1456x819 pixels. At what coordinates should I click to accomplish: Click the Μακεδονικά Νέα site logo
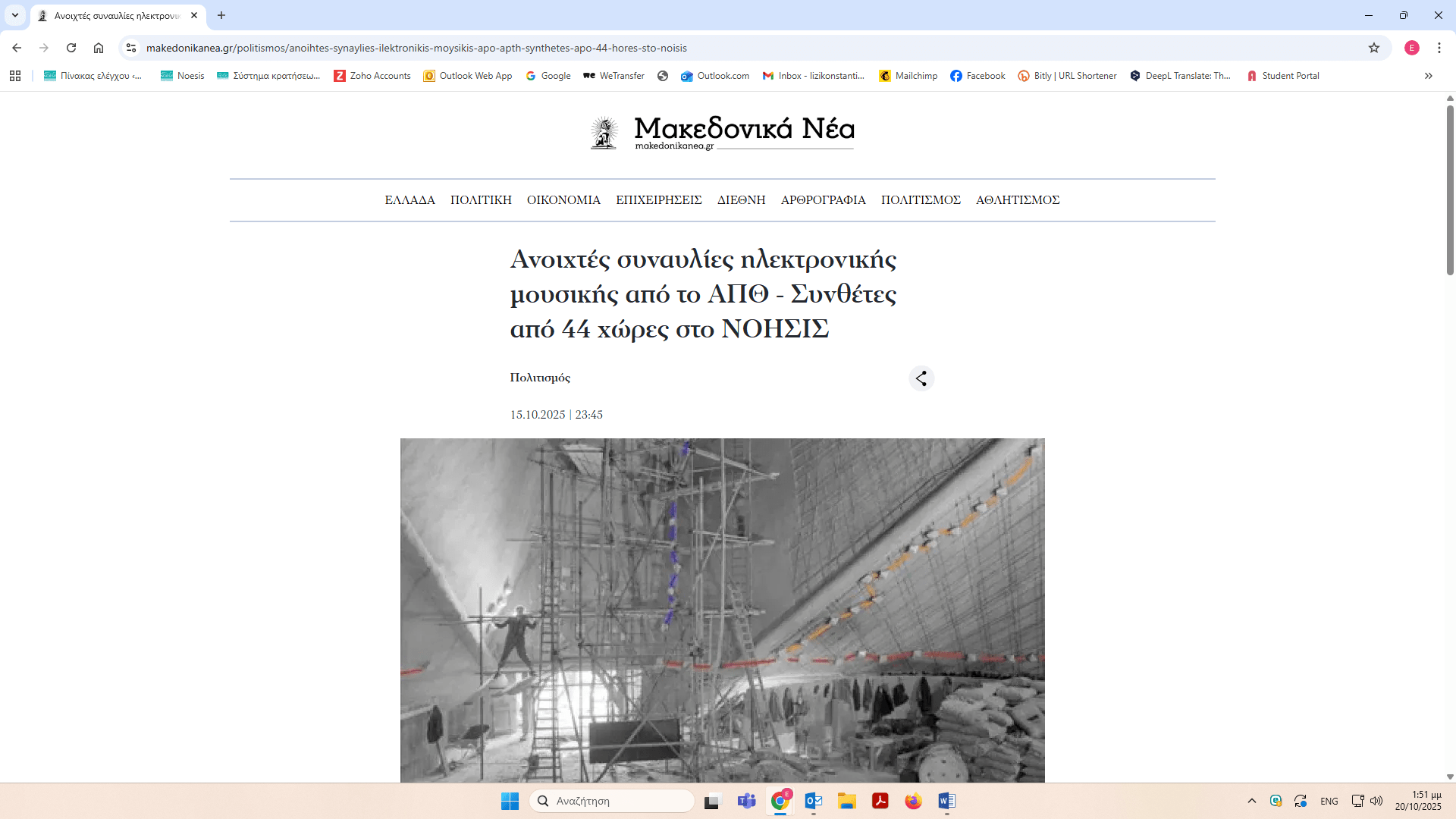722,132
